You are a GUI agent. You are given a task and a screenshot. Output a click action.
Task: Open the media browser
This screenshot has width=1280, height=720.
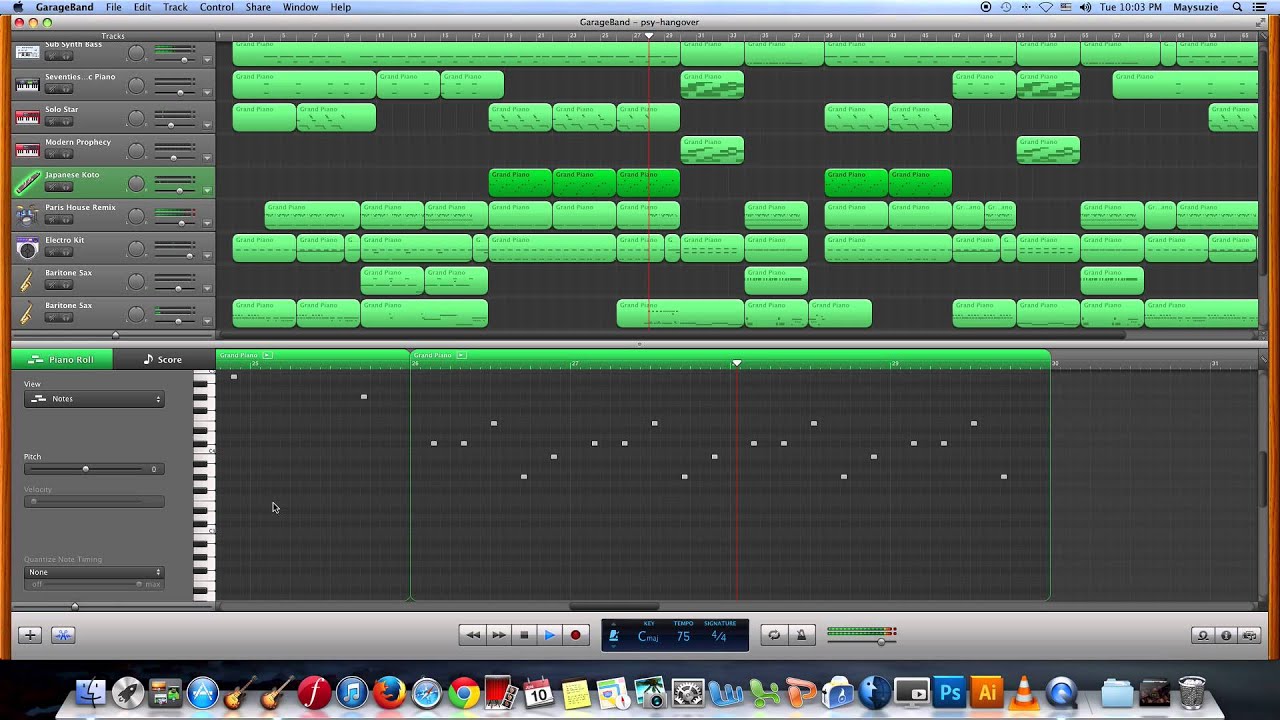tap(1249, 635)
